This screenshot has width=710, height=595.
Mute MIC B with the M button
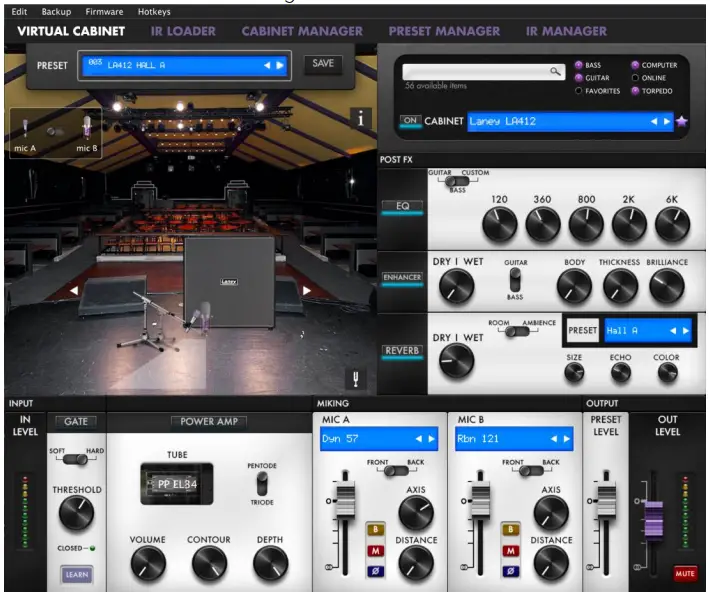point(510,551)
